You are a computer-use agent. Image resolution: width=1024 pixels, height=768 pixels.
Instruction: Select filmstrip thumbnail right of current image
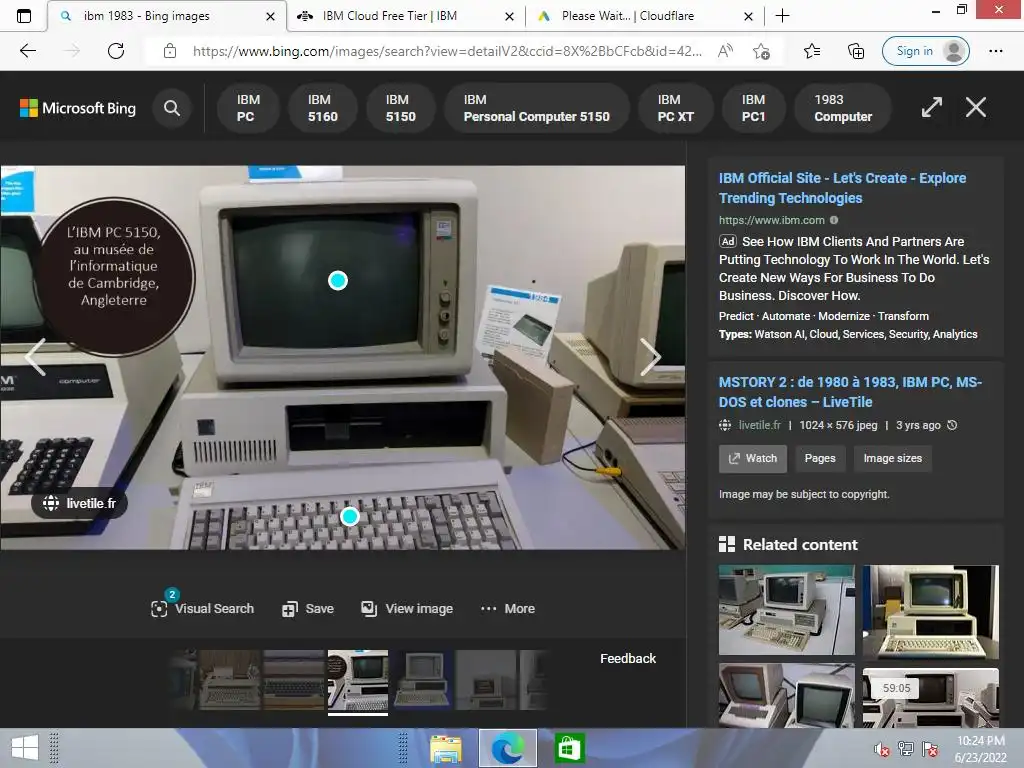coord(422,680)
